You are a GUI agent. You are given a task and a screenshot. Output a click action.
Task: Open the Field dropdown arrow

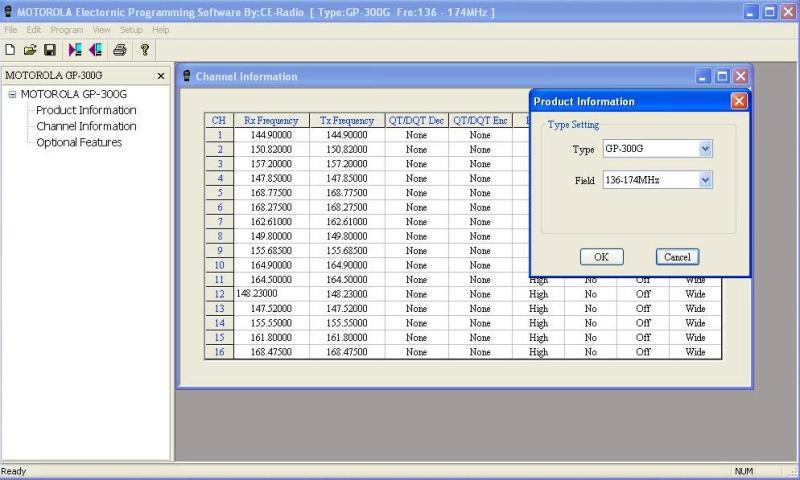(705, 180)
